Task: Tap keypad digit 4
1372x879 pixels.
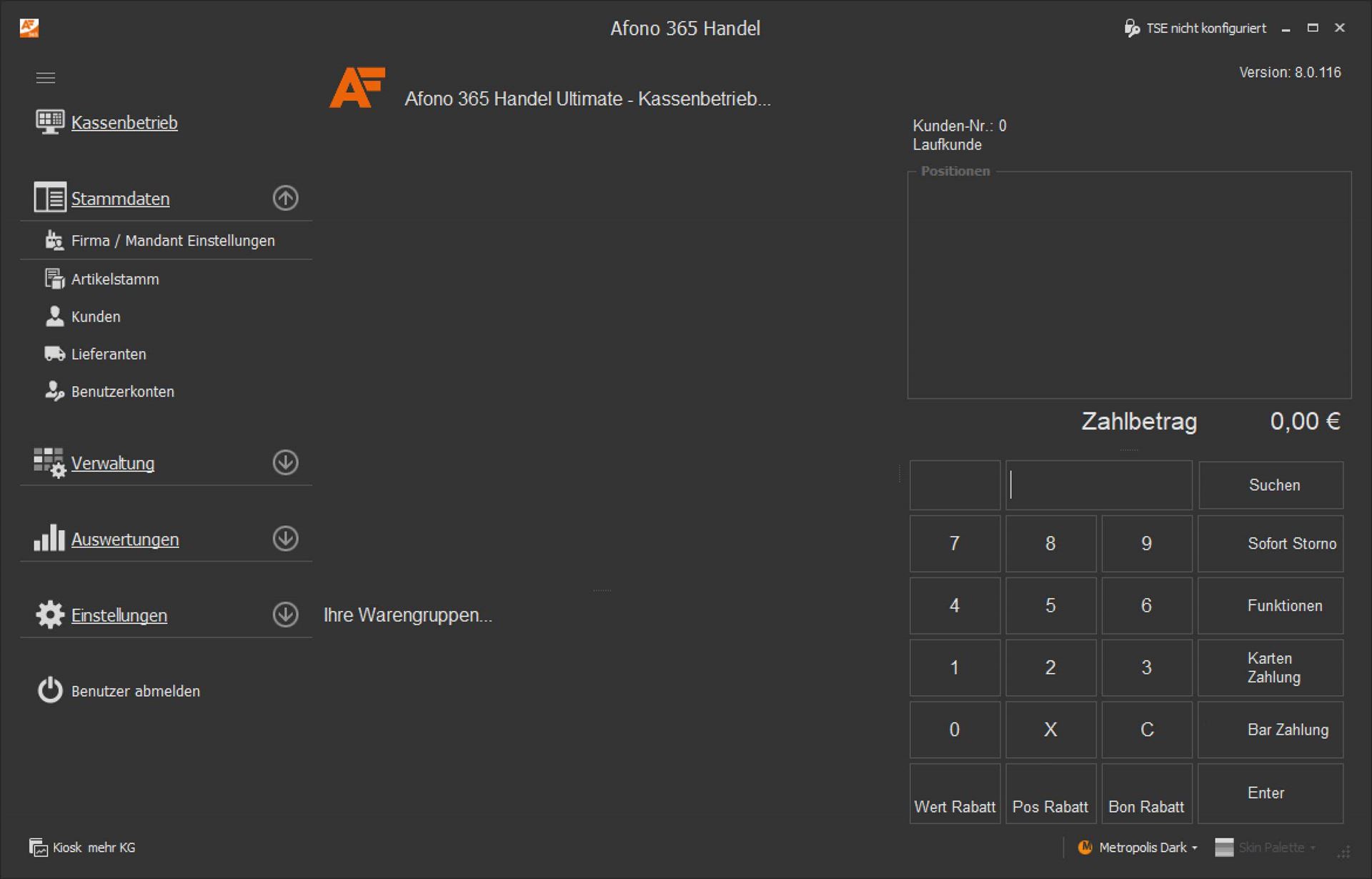Action: coord(955,605)
